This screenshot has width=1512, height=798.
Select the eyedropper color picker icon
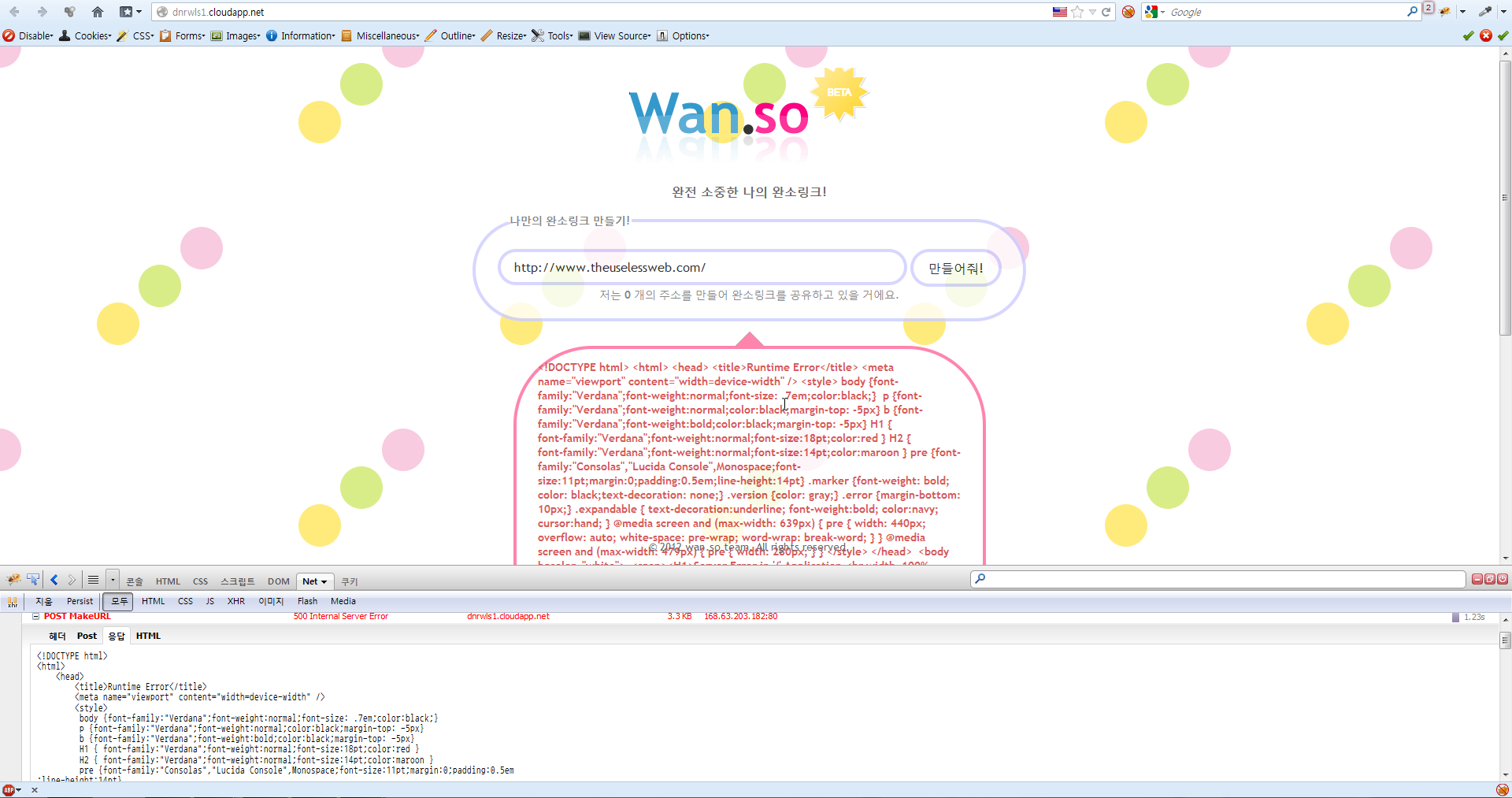tap(1484, 12)
